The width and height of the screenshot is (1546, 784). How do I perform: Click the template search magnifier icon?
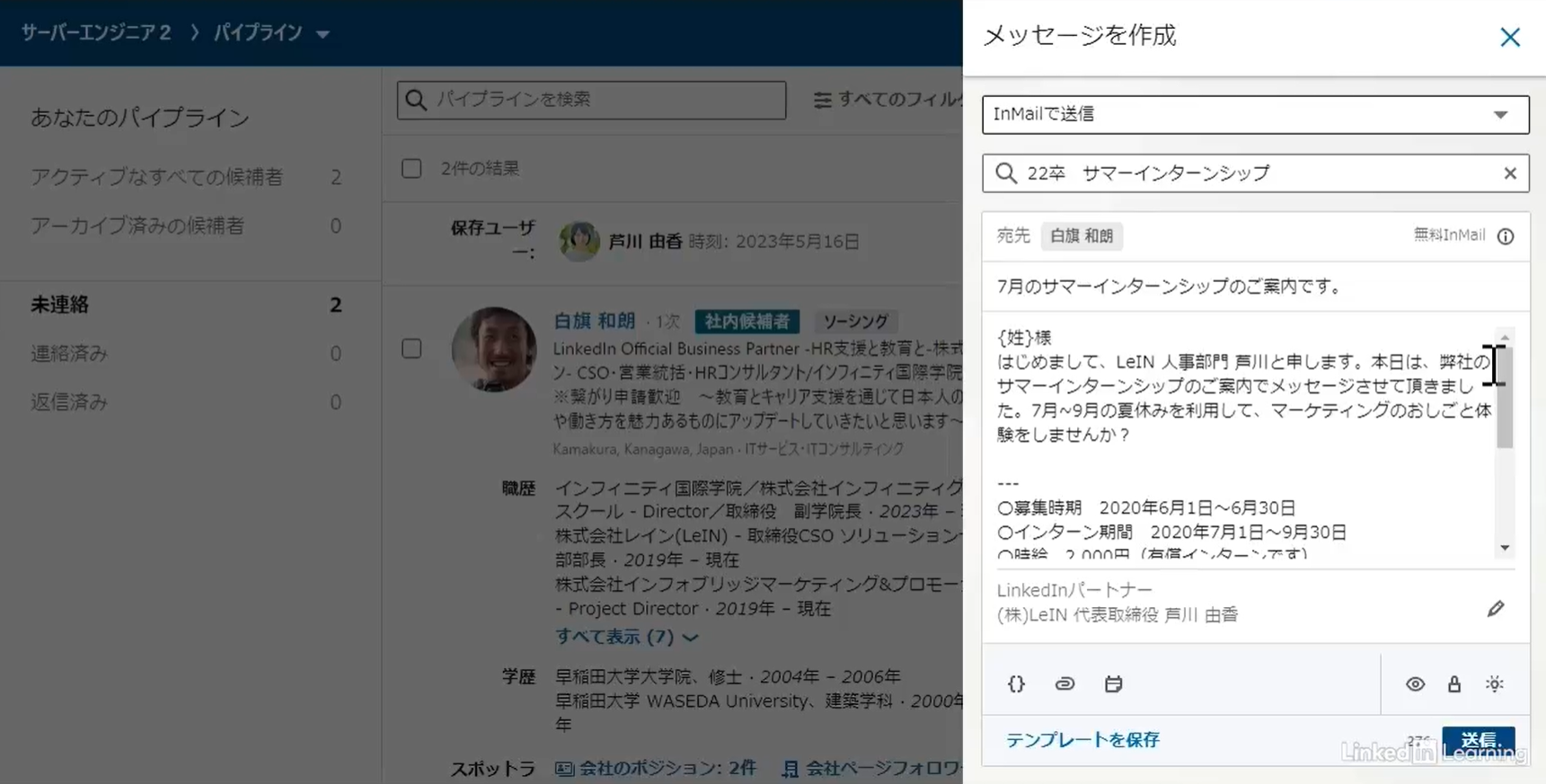[1006, 173]
